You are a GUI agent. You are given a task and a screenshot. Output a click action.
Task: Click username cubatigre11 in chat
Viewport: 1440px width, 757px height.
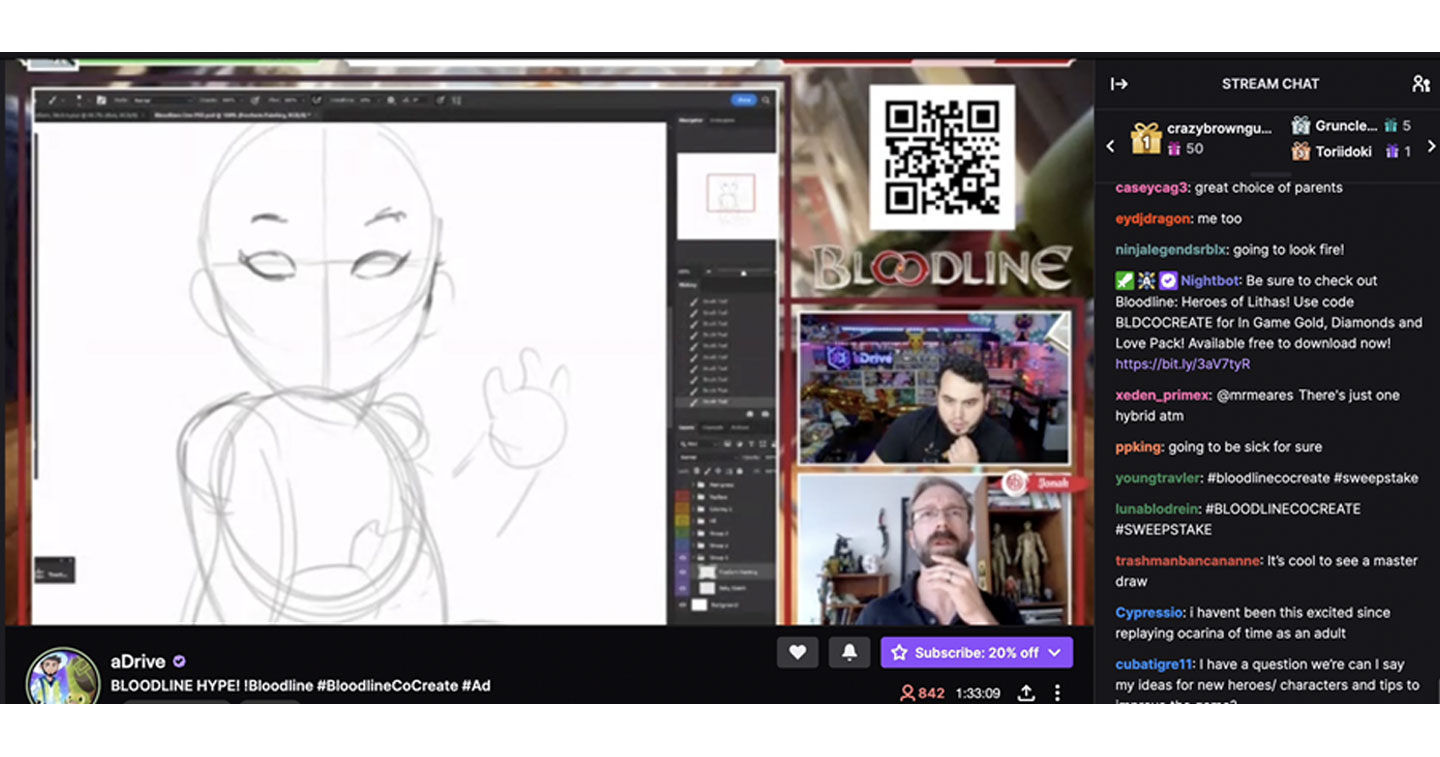tap(1154, 664)
